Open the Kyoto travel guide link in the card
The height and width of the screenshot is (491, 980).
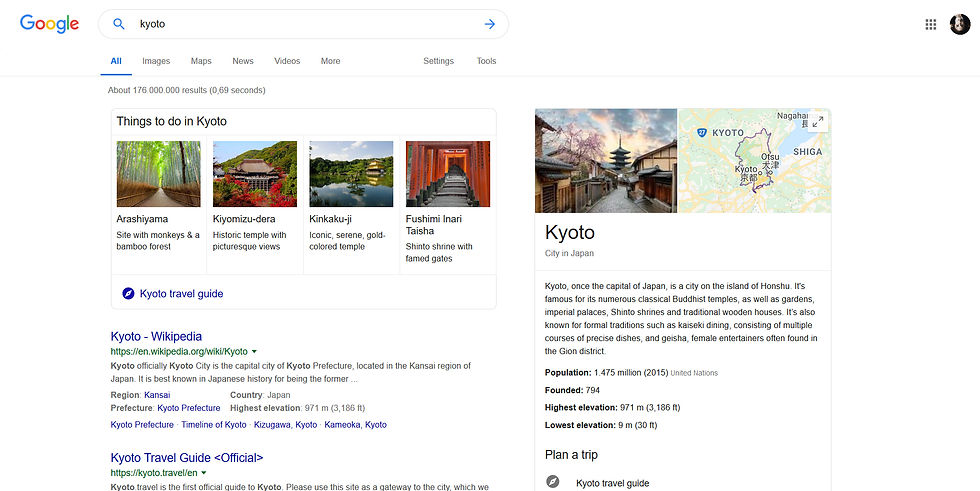(x=181, y=294)
